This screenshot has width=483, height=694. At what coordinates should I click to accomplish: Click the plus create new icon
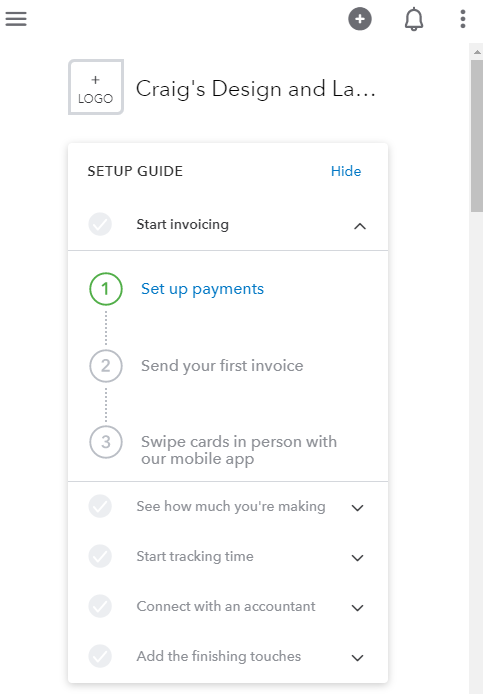(x=359, y=19)
